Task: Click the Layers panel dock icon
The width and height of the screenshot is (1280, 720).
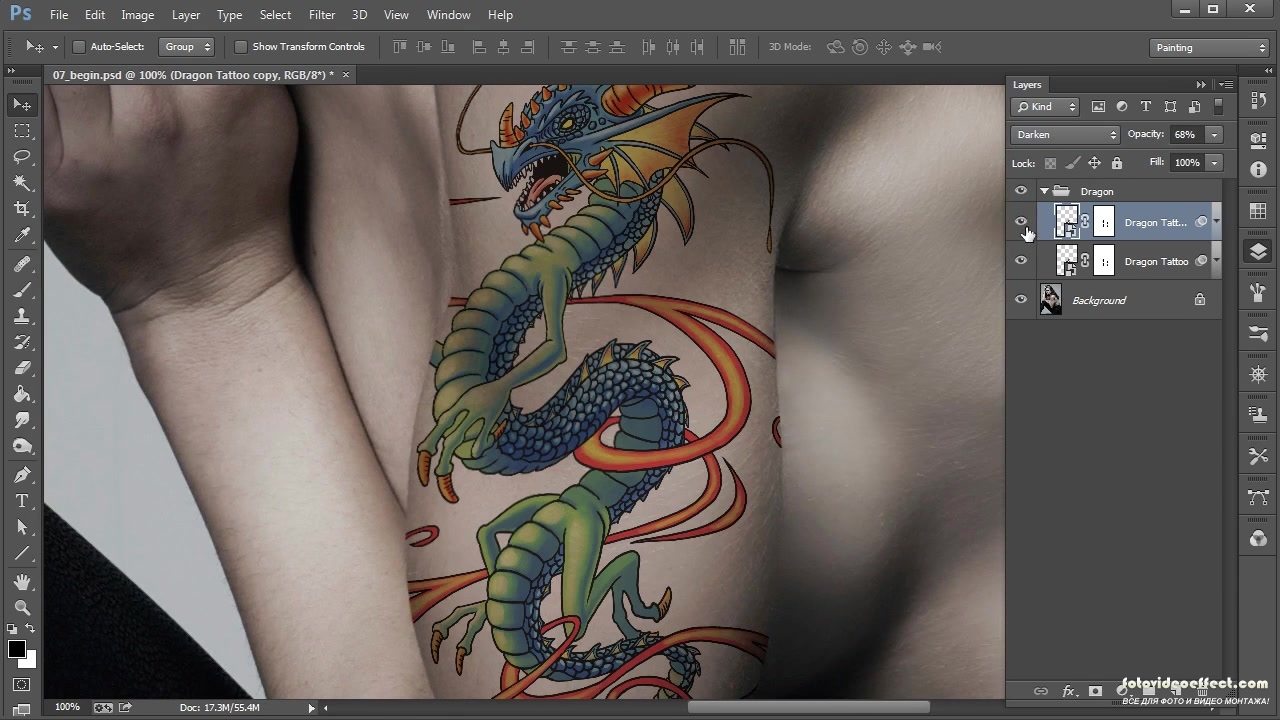Action: click(x=1258, y=252)
